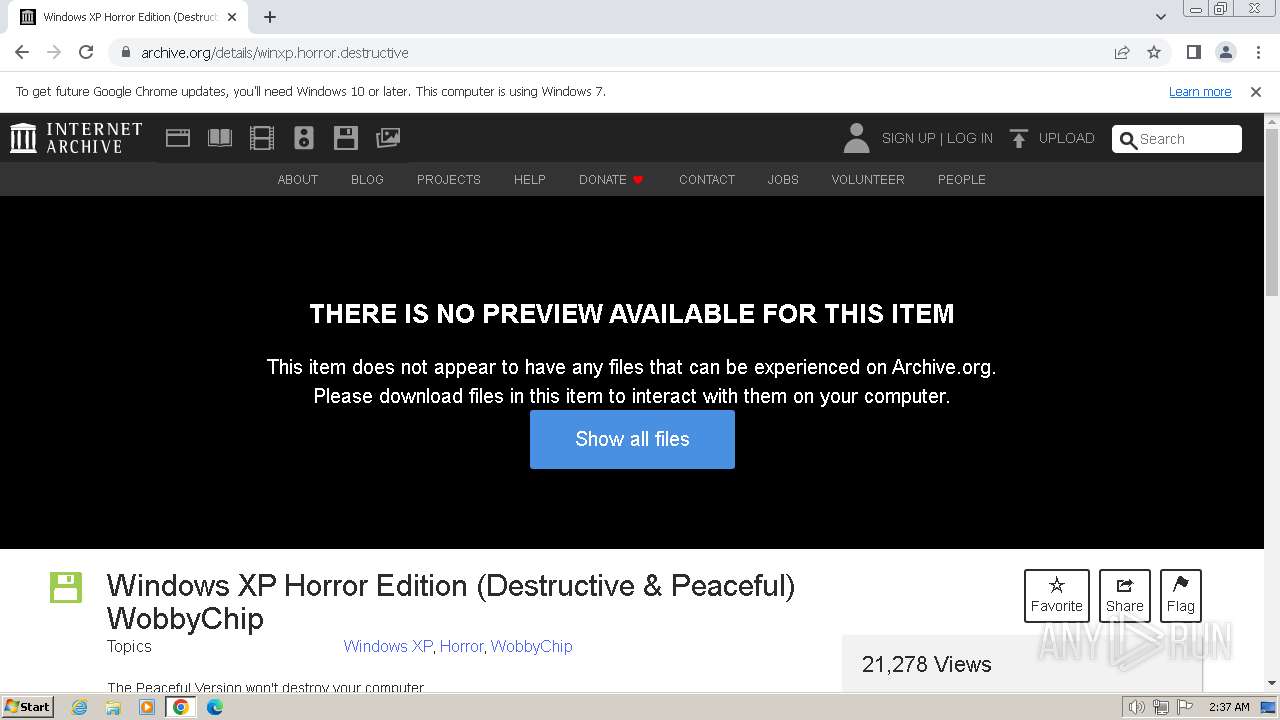The width and height of the screenshot is (1280, 720).
Task: Open the Chrome profile icon
Action: pyautogui.click(x=1226, y=52)
